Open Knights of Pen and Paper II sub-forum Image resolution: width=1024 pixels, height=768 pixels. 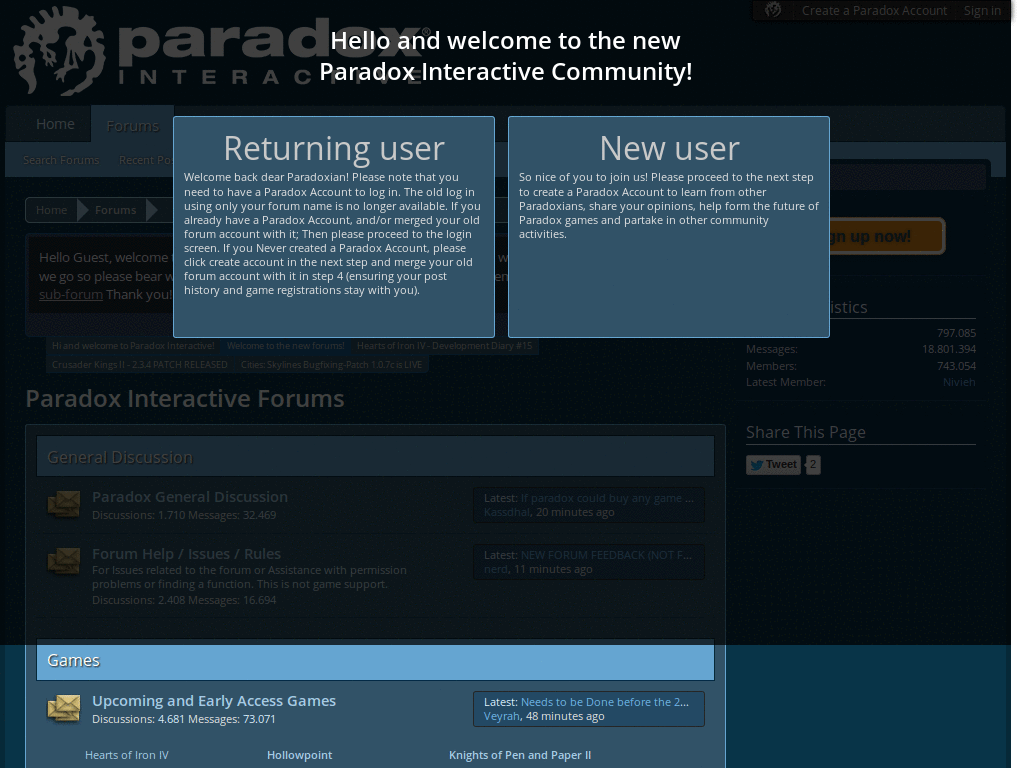click(x=520, y=755)
